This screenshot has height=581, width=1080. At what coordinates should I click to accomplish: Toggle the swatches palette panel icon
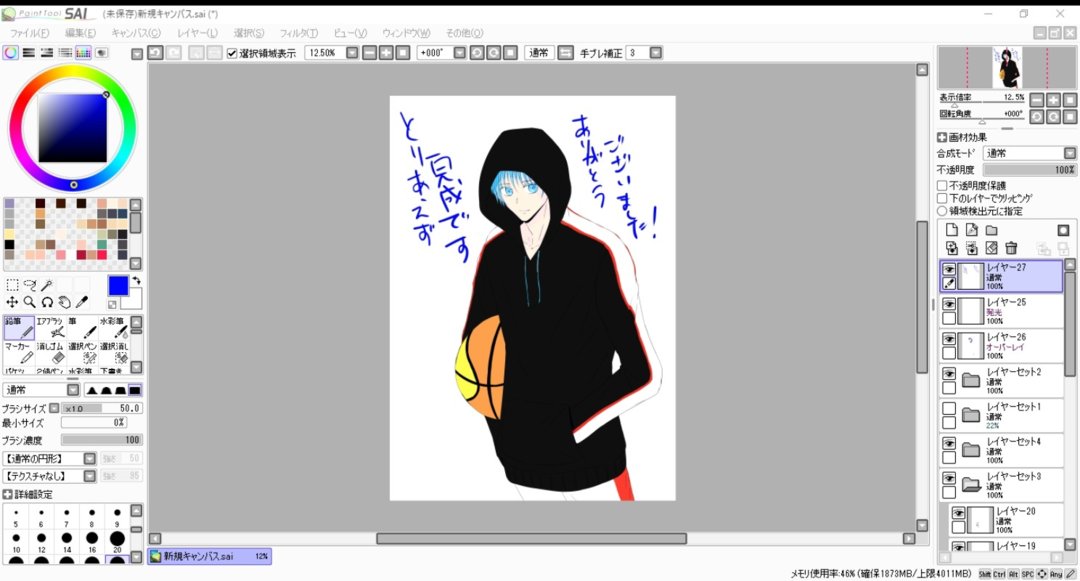[83, 53]
